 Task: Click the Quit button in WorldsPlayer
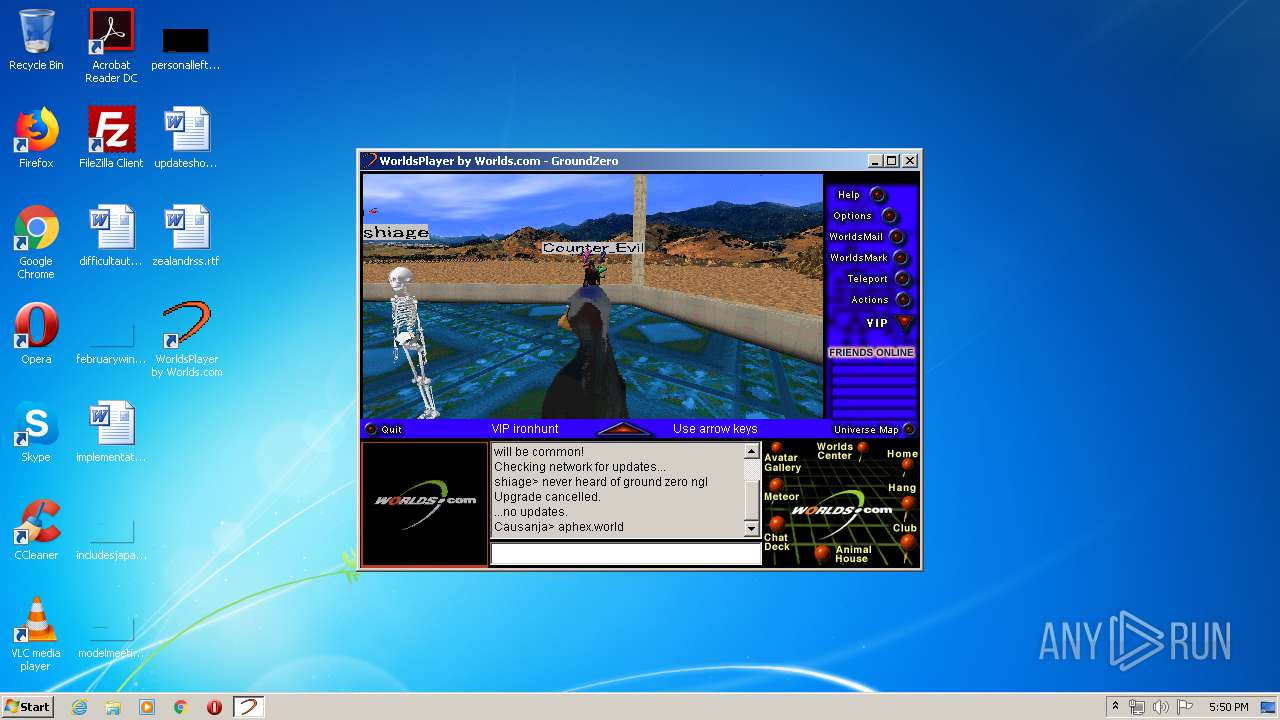[x=383, y=429]
